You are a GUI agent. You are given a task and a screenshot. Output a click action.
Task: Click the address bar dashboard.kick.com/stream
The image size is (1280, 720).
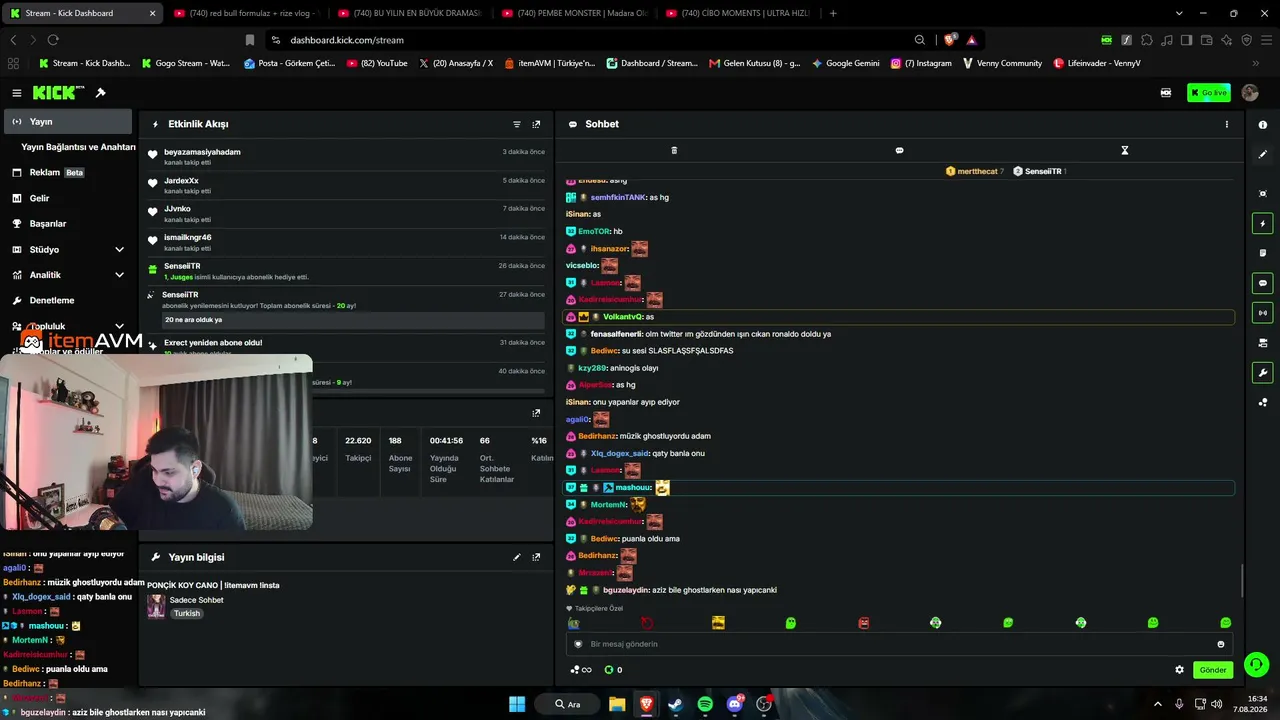tap(347, 40)
